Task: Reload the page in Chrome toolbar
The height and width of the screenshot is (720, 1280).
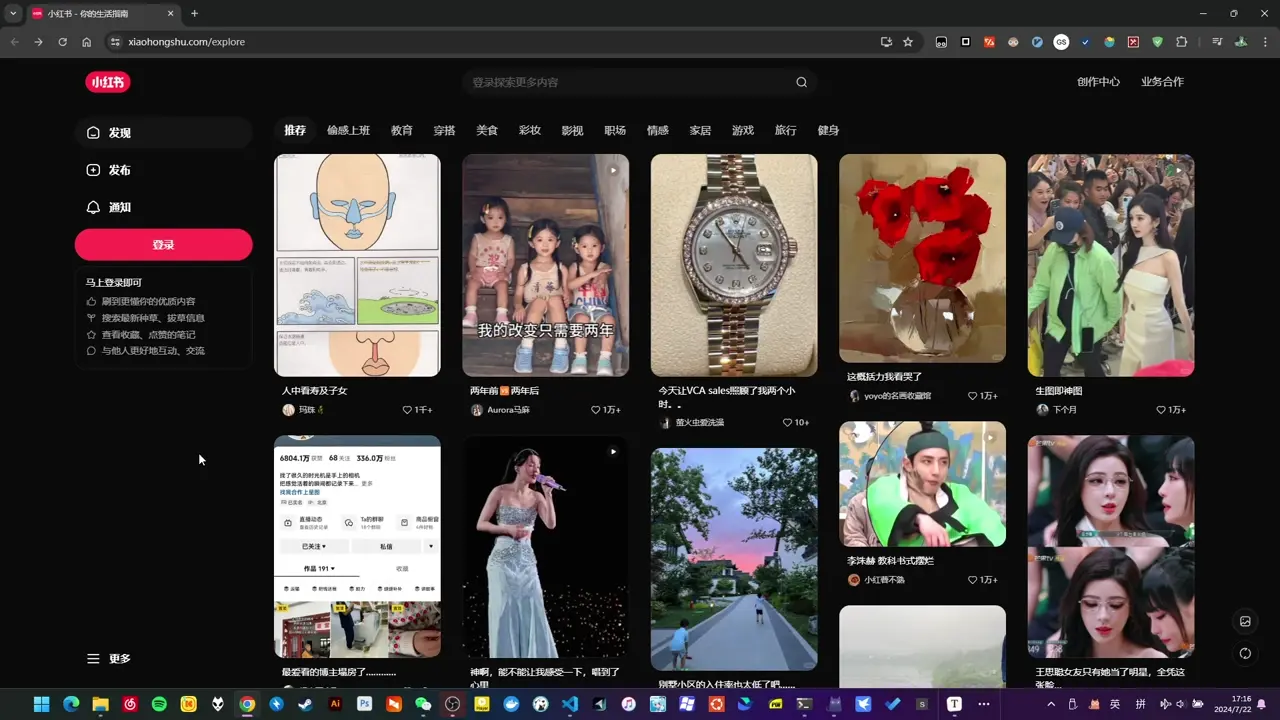Action: click(x=62, y=42)
